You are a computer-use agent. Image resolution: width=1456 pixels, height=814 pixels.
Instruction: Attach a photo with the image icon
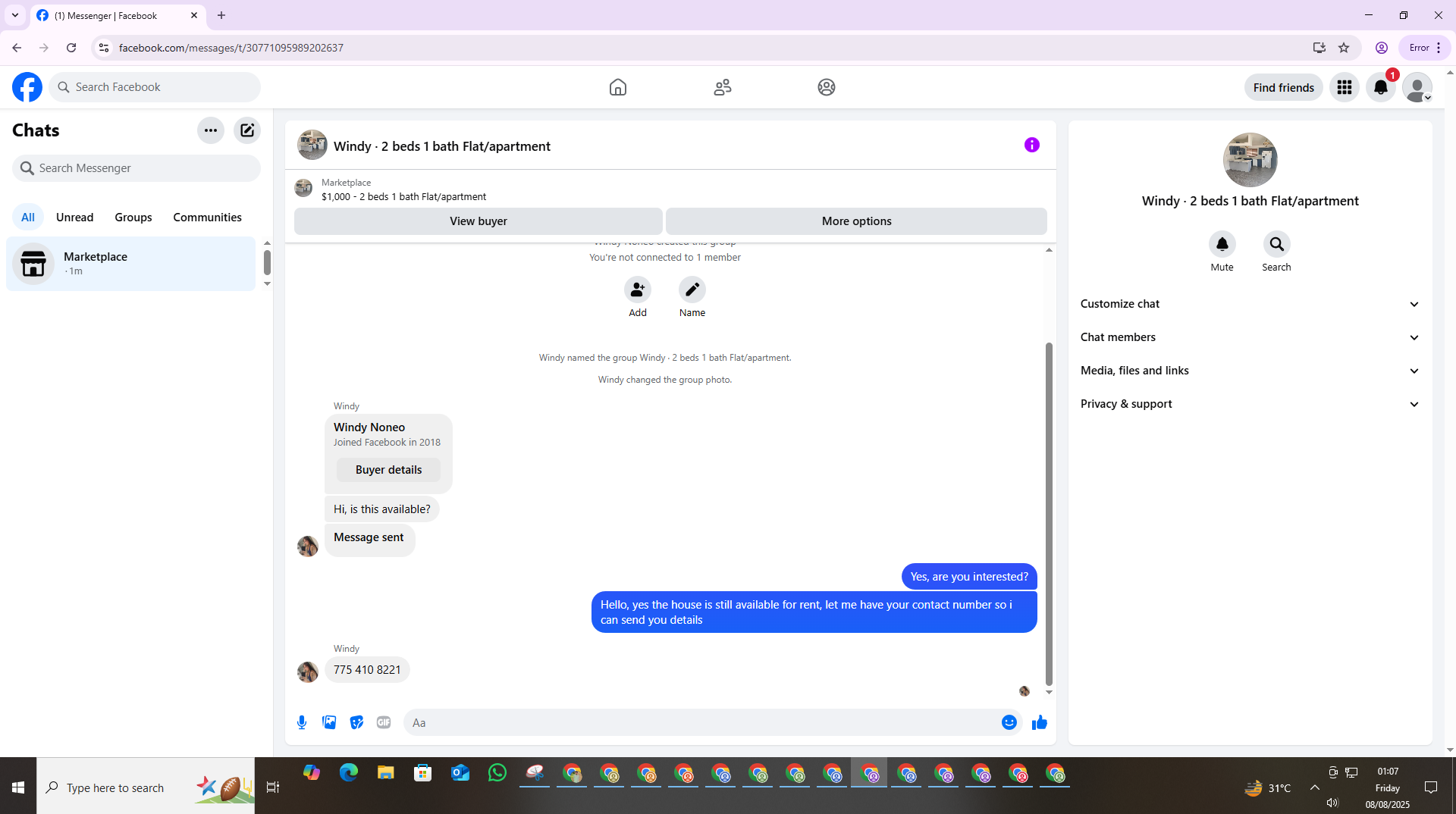329,722
